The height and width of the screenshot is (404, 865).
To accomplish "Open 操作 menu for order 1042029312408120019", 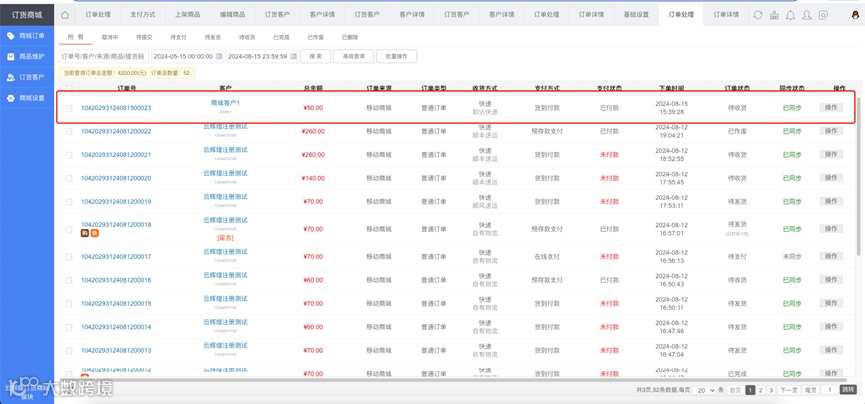I will [831, 201].
